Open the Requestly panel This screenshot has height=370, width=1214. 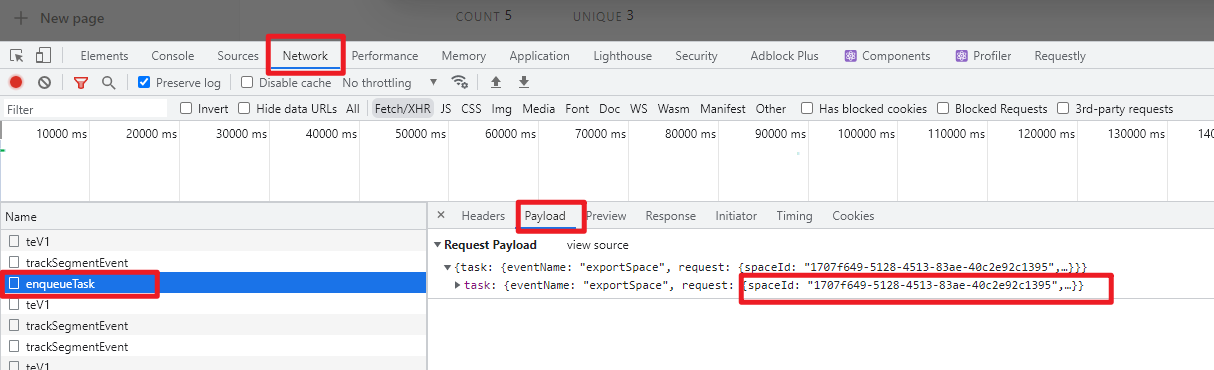(1060, 56)
